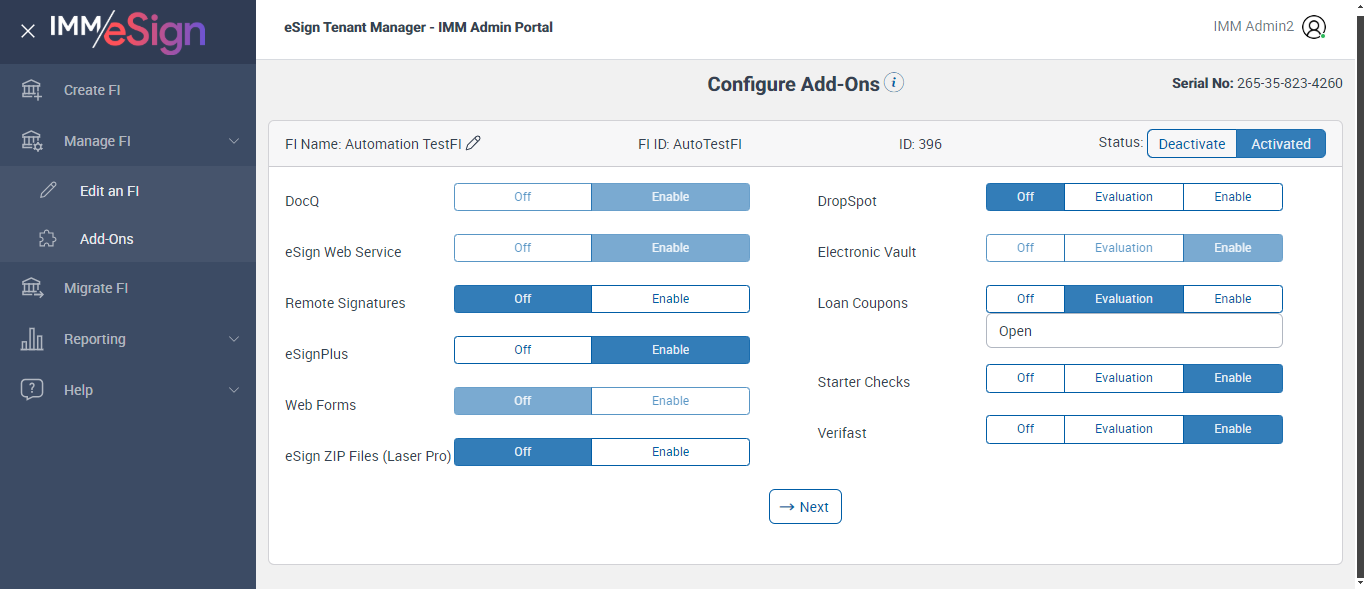Click the Next button
This screenshot has height=589, width=1366.
[805, 507]
